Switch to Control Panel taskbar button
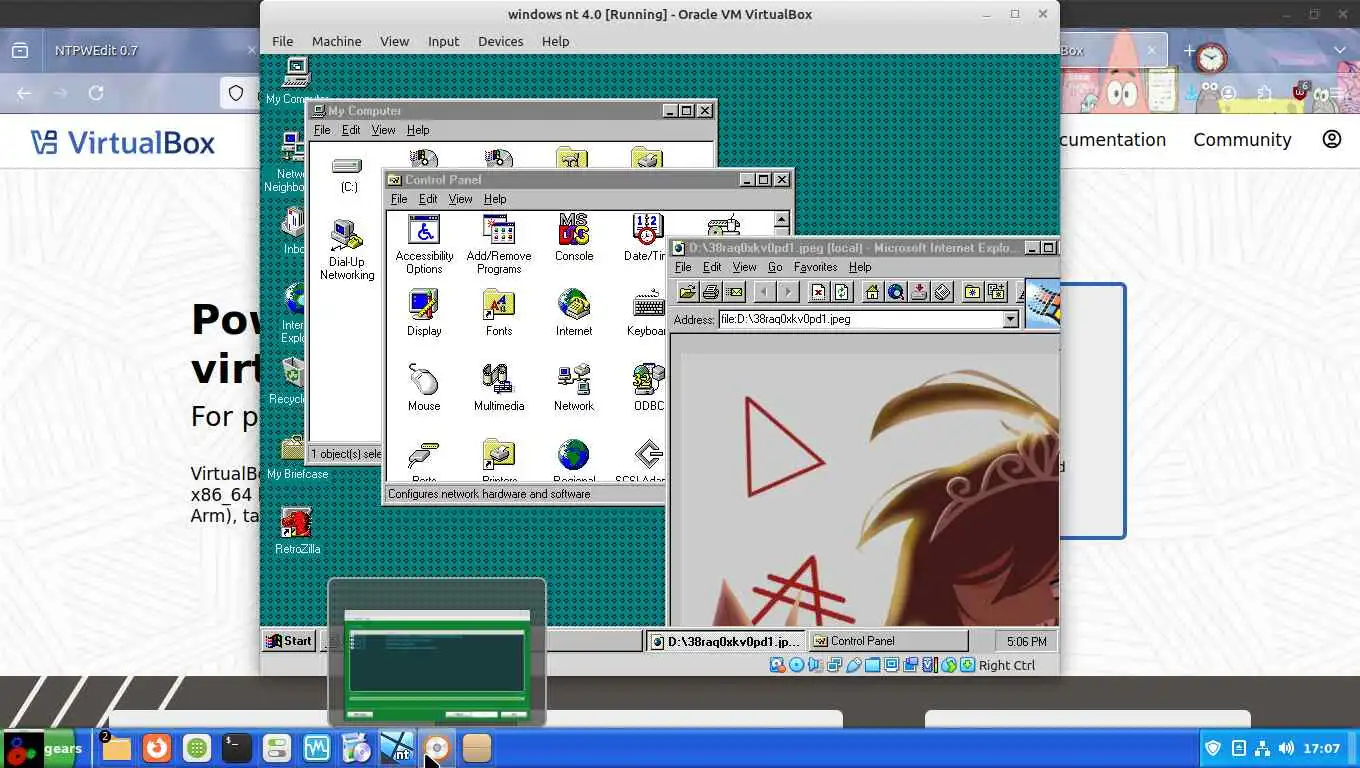Image resolution: width=1360 pixels, height=768 pixels. 888,641
